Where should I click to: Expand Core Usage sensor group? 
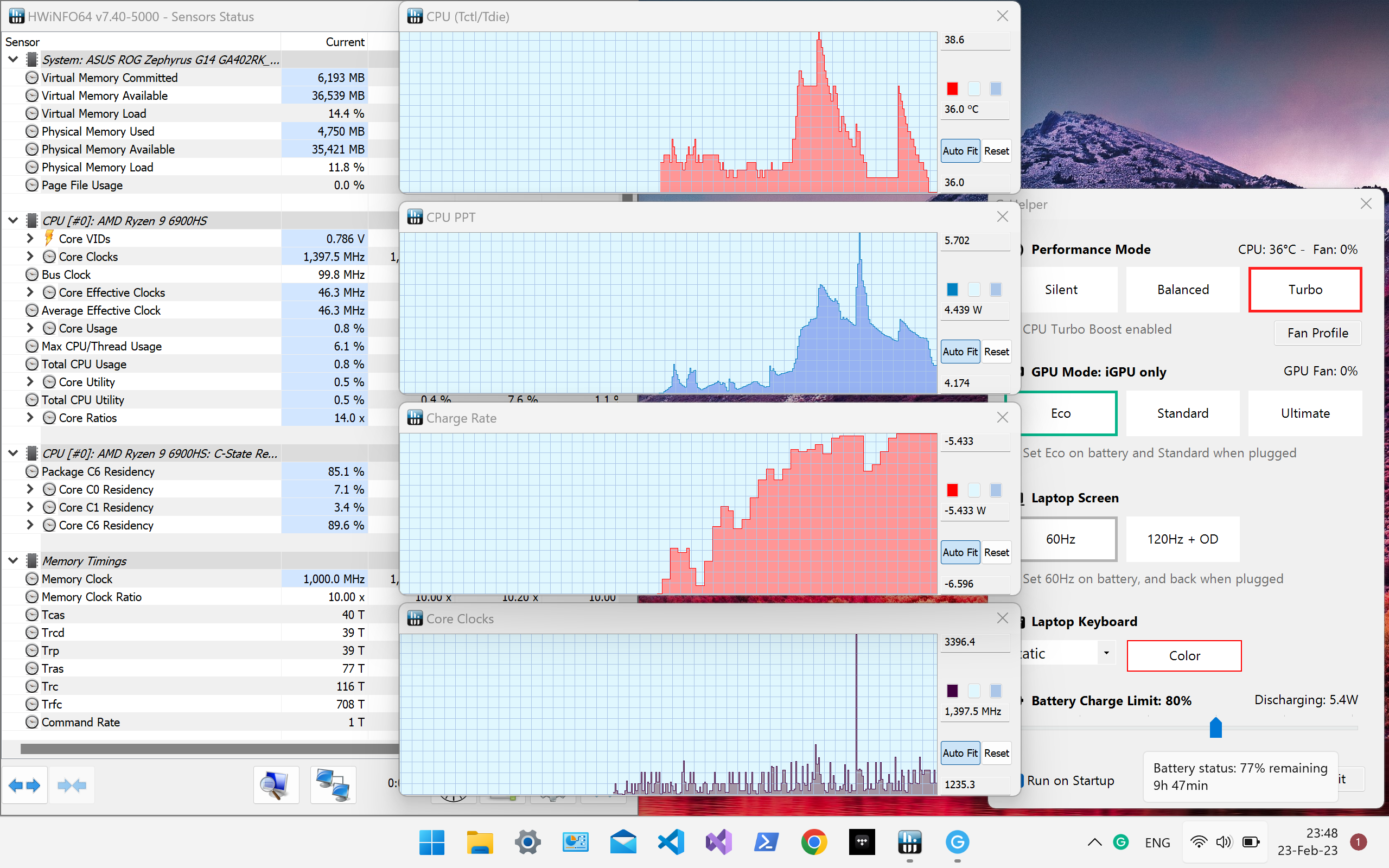coord(29,329)
